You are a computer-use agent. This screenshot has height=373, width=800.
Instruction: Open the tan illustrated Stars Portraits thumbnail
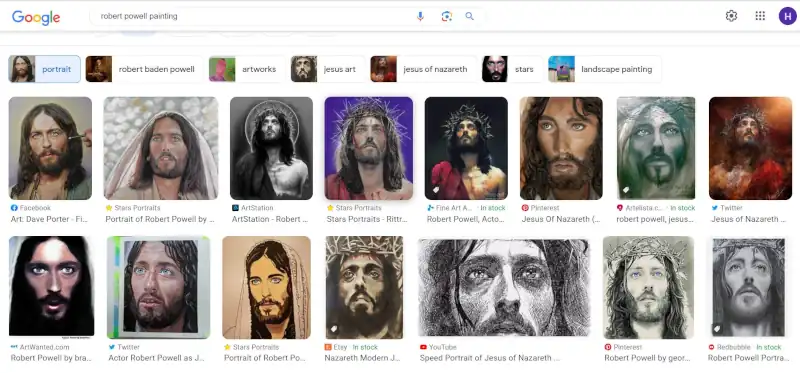[266, 287]
